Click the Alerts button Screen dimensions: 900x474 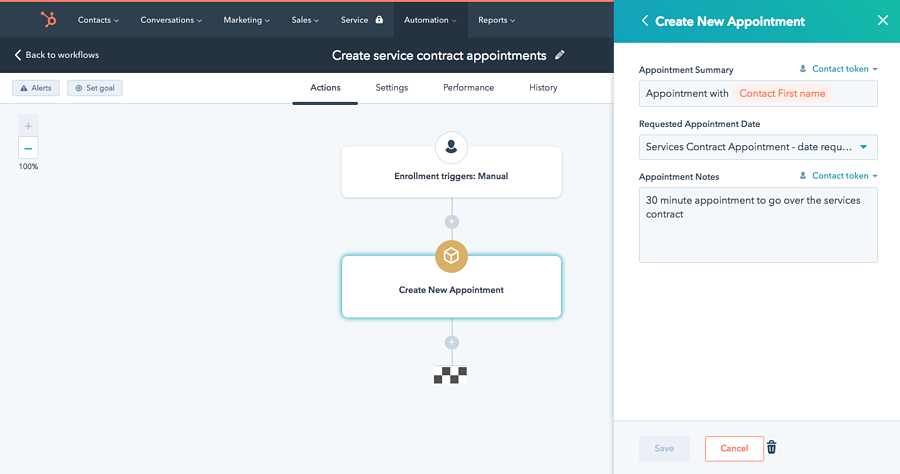(x=36, y=88)
